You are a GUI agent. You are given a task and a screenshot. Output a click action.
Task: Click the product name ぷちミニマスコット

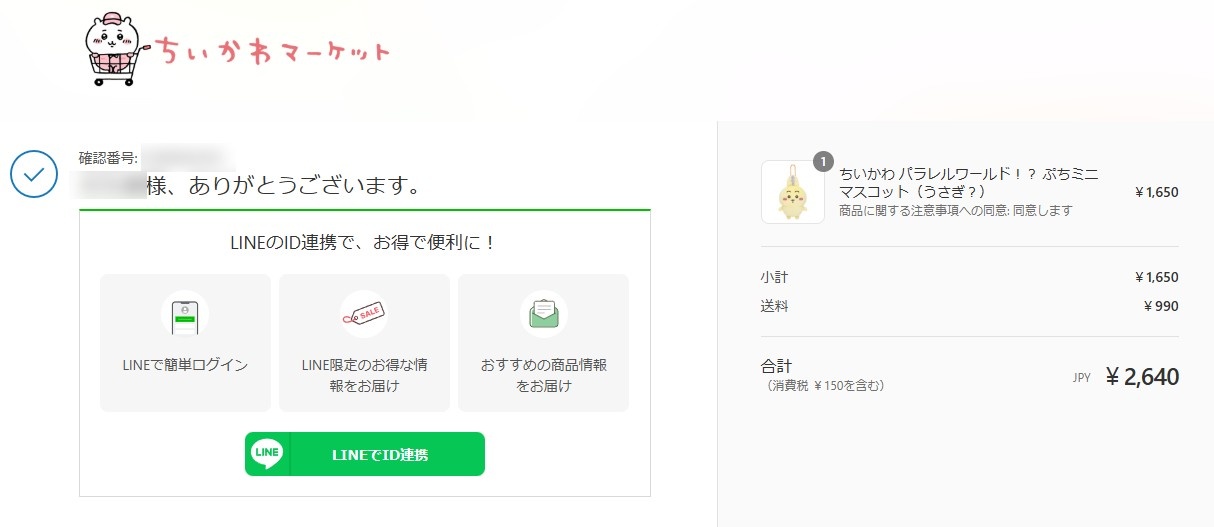pos(969,182)
